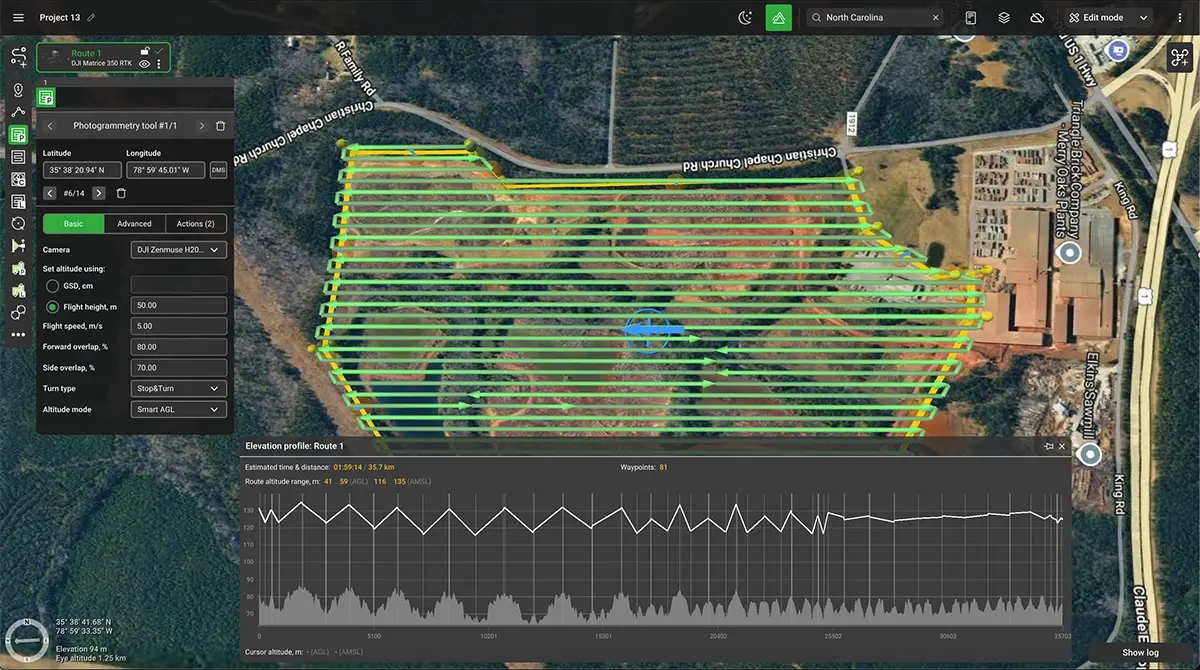
Task: Change Altitude mode via the Smart AGL dropdown
Action: [178, 409]
